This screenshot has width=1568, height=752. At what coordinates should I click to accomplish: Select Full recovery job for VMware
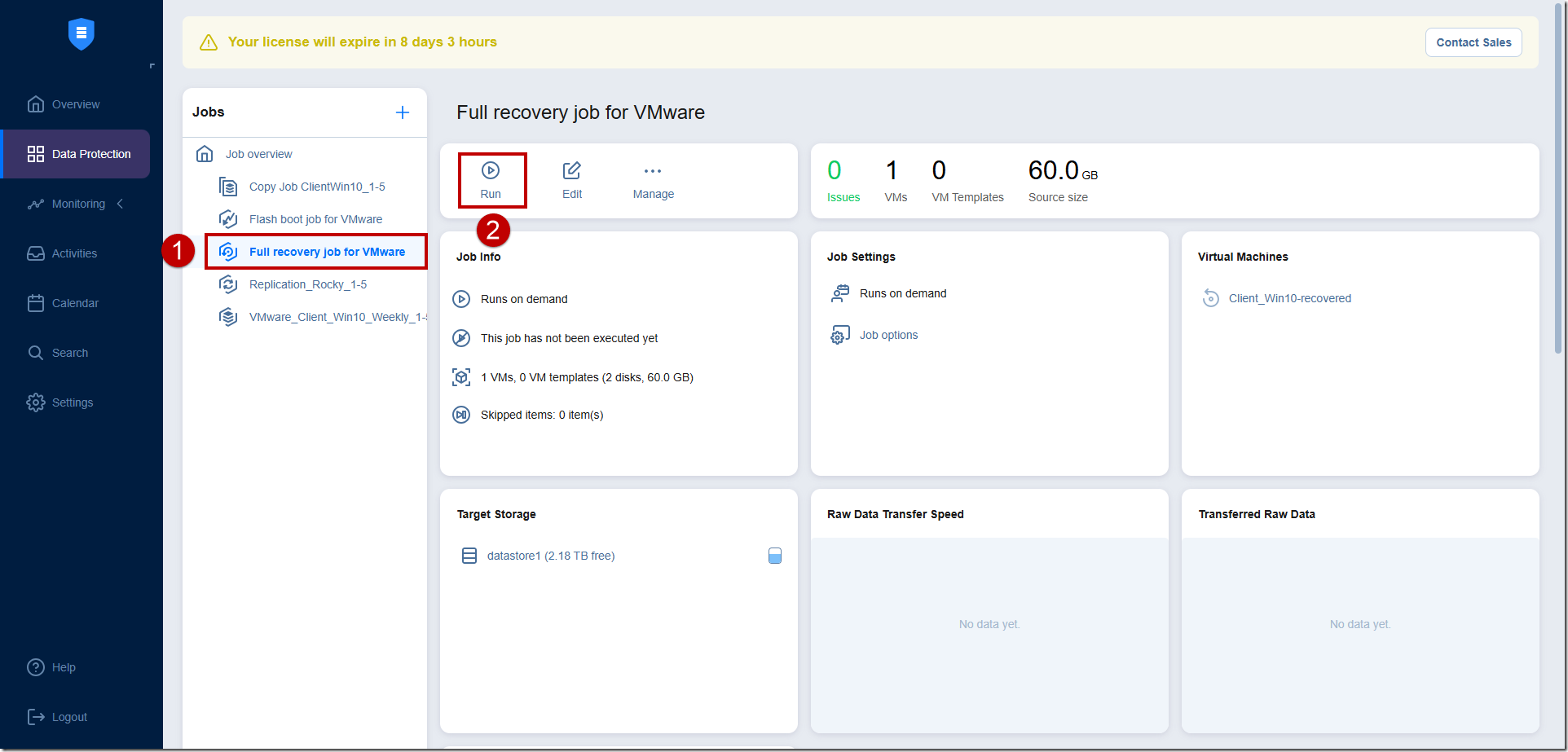(x=327, y=252)
